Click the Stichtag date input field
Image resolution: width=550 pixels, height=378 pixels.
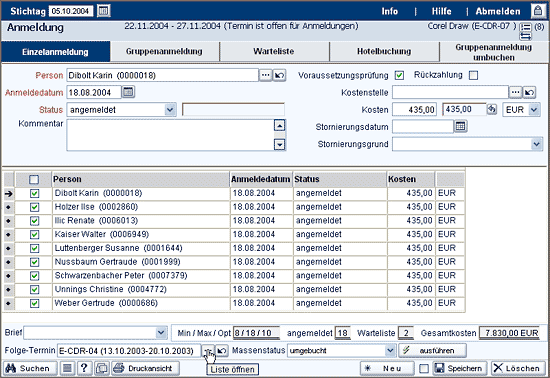point(71,11)
